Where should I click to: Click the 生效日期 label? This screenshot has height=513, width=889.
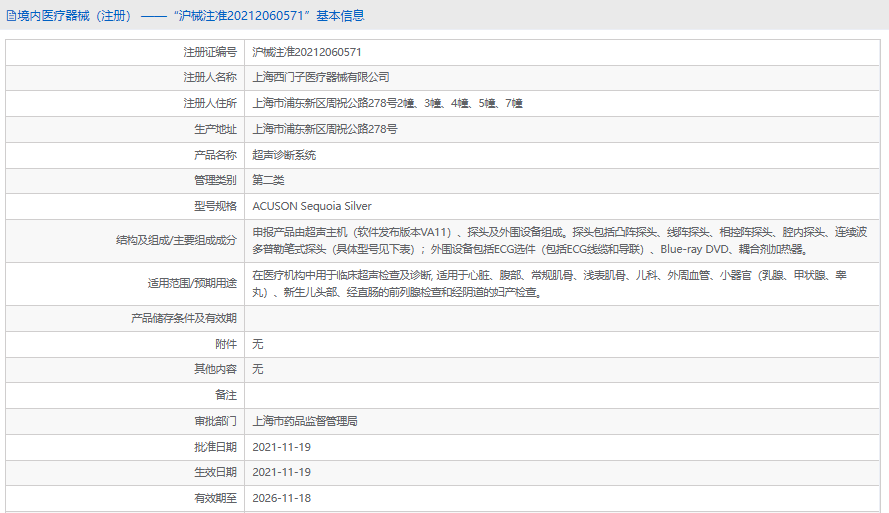215,472
